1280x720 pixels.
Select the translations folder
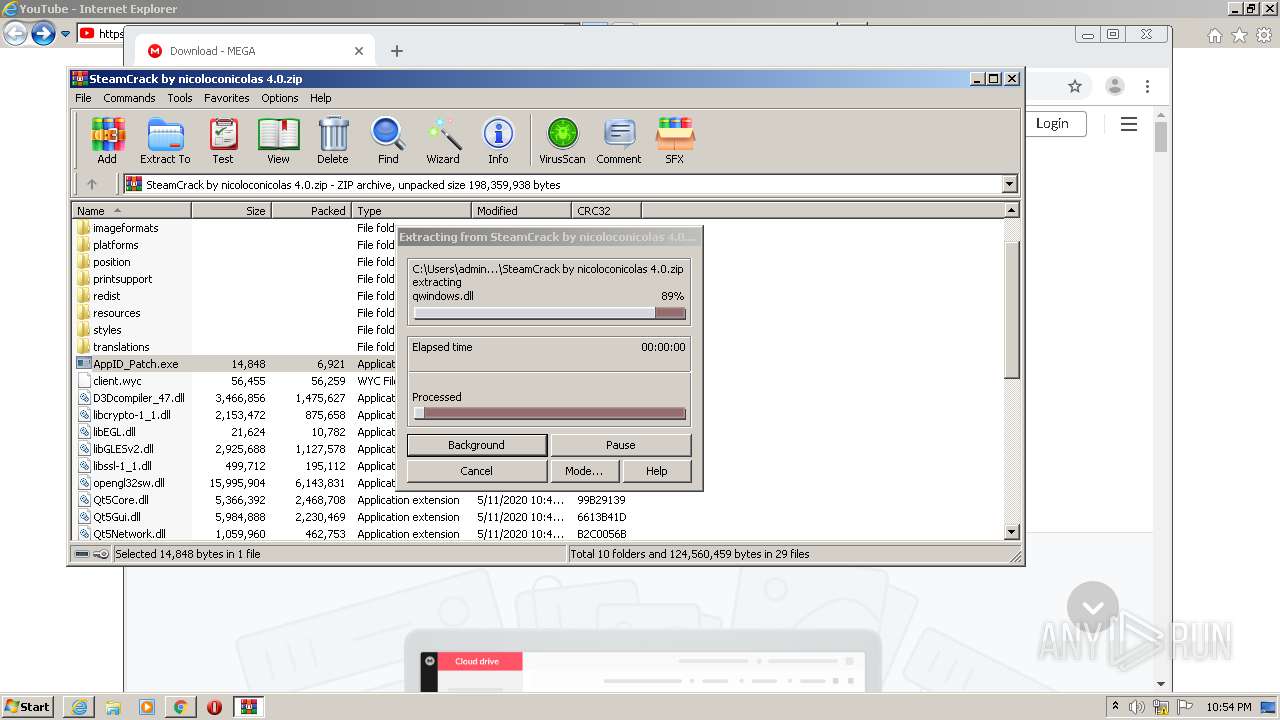121,347
